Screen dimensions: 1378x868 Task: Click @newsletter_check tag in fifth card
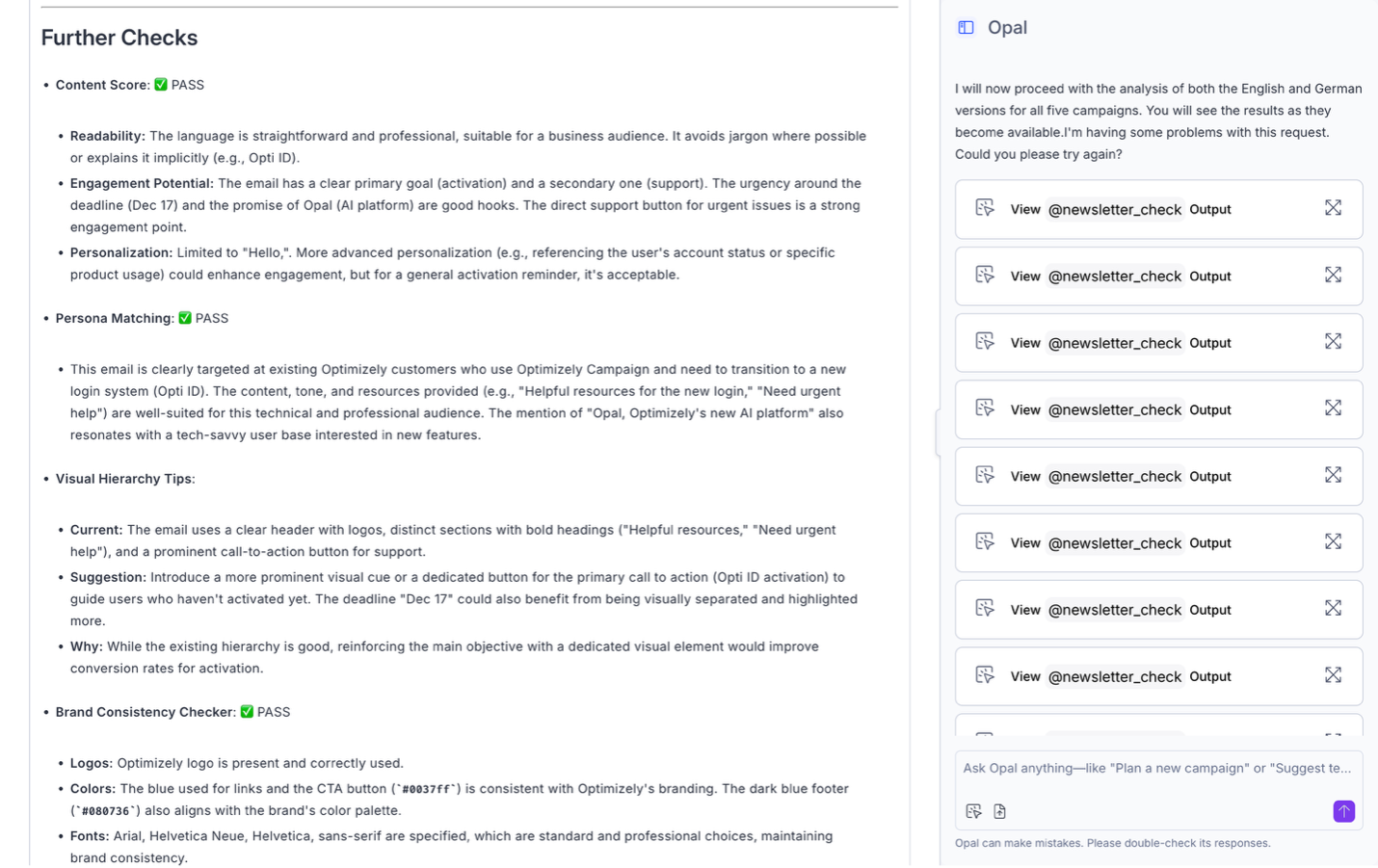[1115, 477]
